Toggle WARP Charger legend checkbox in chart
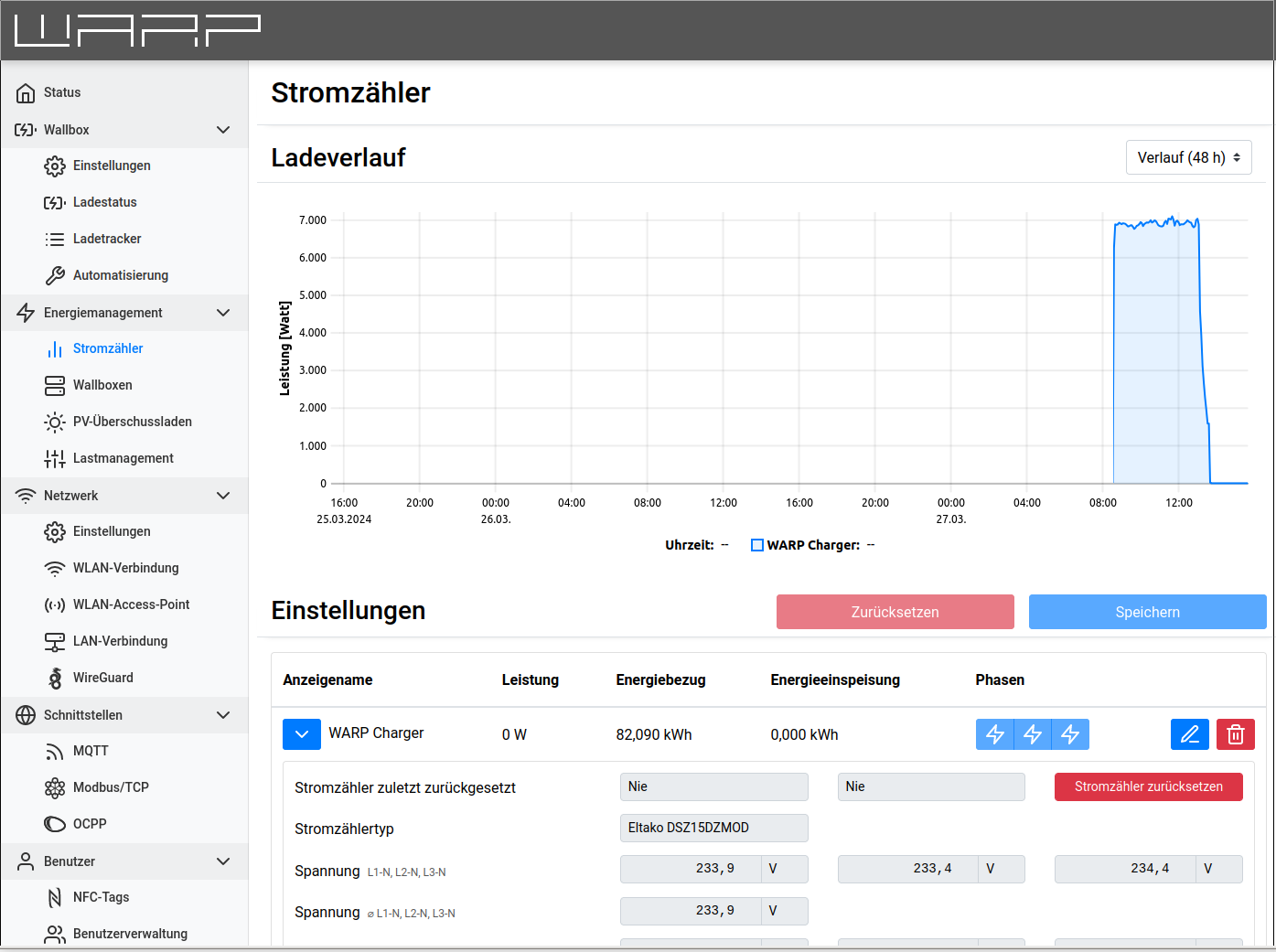Screen dimensions: 1276x952 coord(757,545)
